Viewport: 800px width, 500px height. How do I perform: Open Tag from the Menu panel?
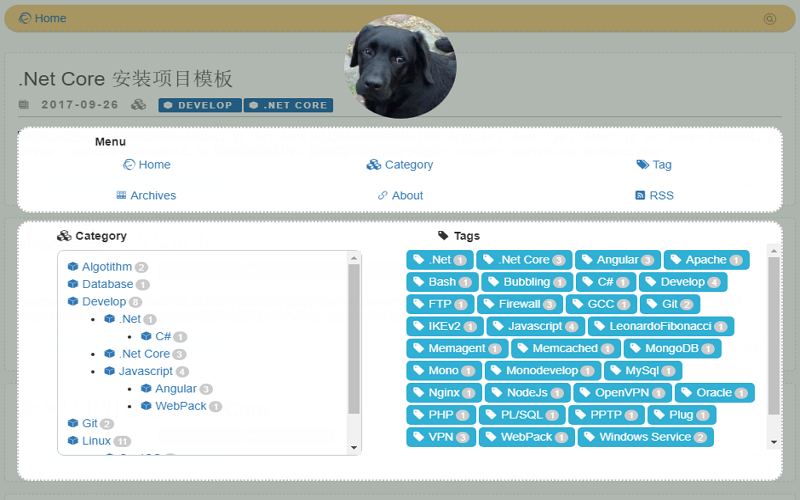(654, 165)
